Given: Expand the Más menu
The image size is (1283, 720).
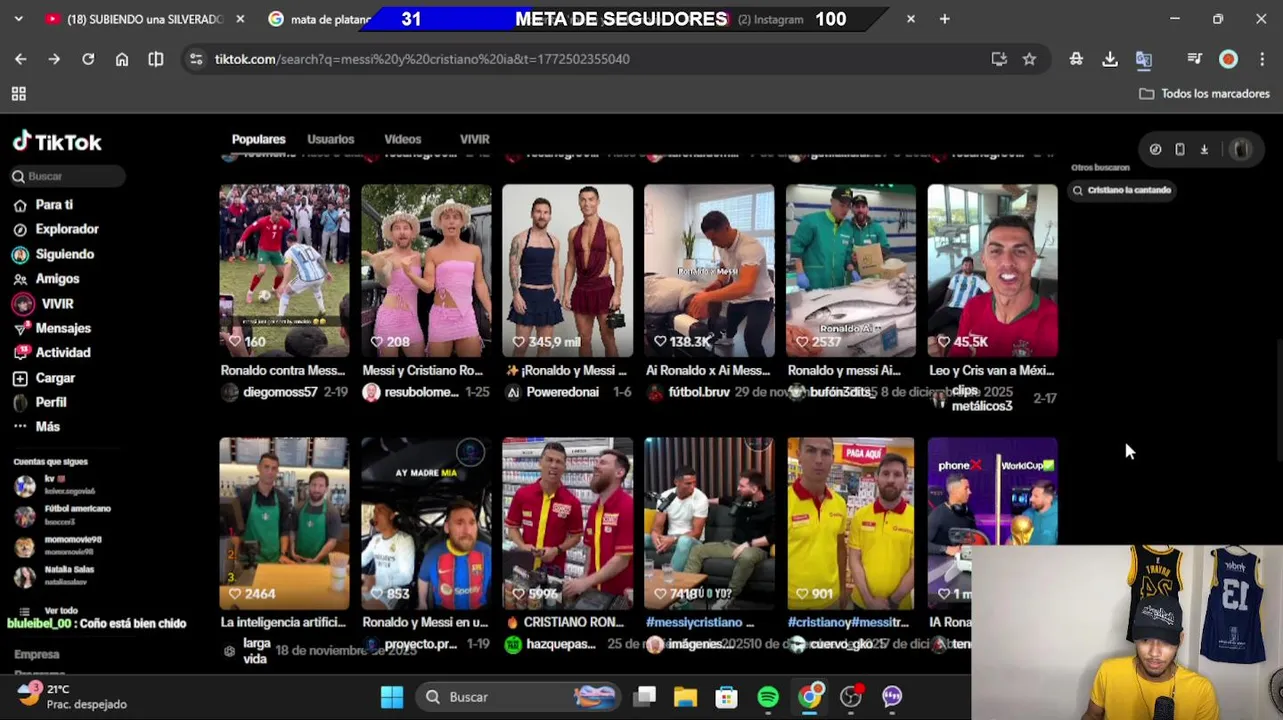Looking at the screenshot, I should [47, 426].
